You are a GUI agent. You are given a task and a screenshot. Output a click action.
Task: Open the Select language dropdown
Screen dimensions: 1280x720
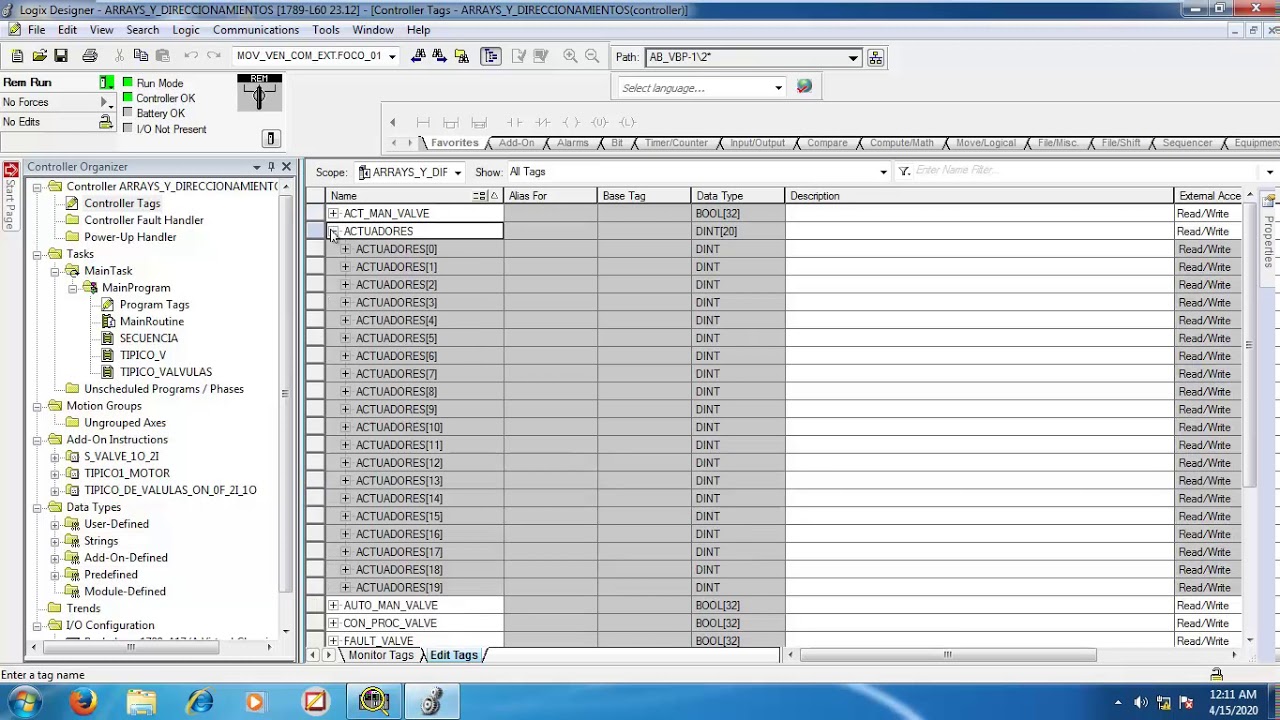pos(778,88)
